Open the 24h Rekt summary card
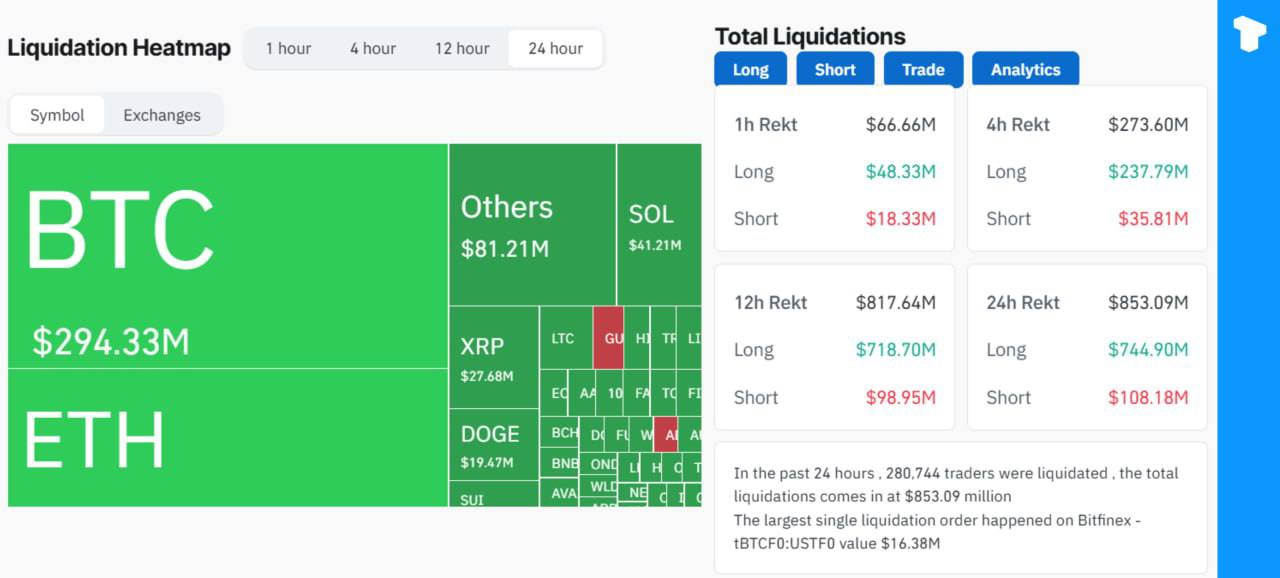 1087,347
